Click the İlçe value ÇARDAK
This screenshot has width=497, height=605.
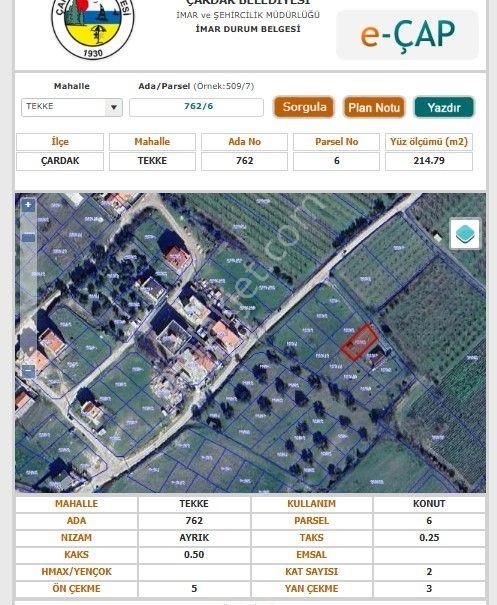60,161
